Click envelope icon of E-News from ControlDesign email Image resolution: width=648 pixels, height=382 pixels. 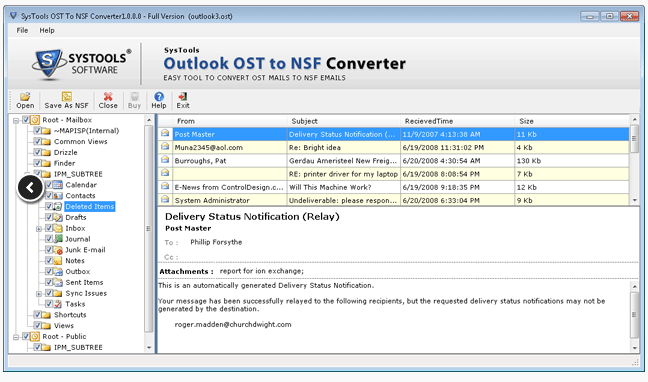coord(165,186)
